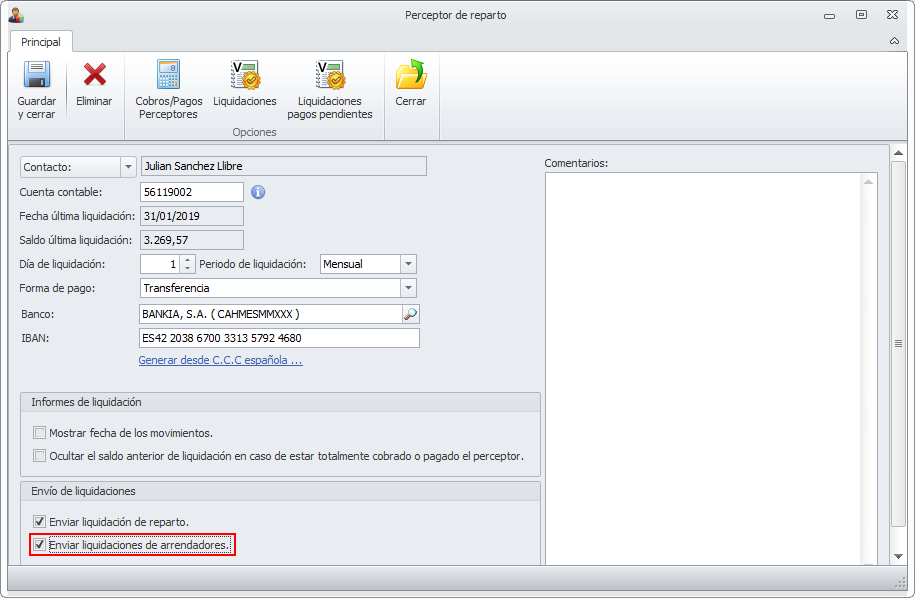This screenshot has height=598, width=915.
Task: Click the Guardar y cerrar save icon
Action: click(37, 74)
